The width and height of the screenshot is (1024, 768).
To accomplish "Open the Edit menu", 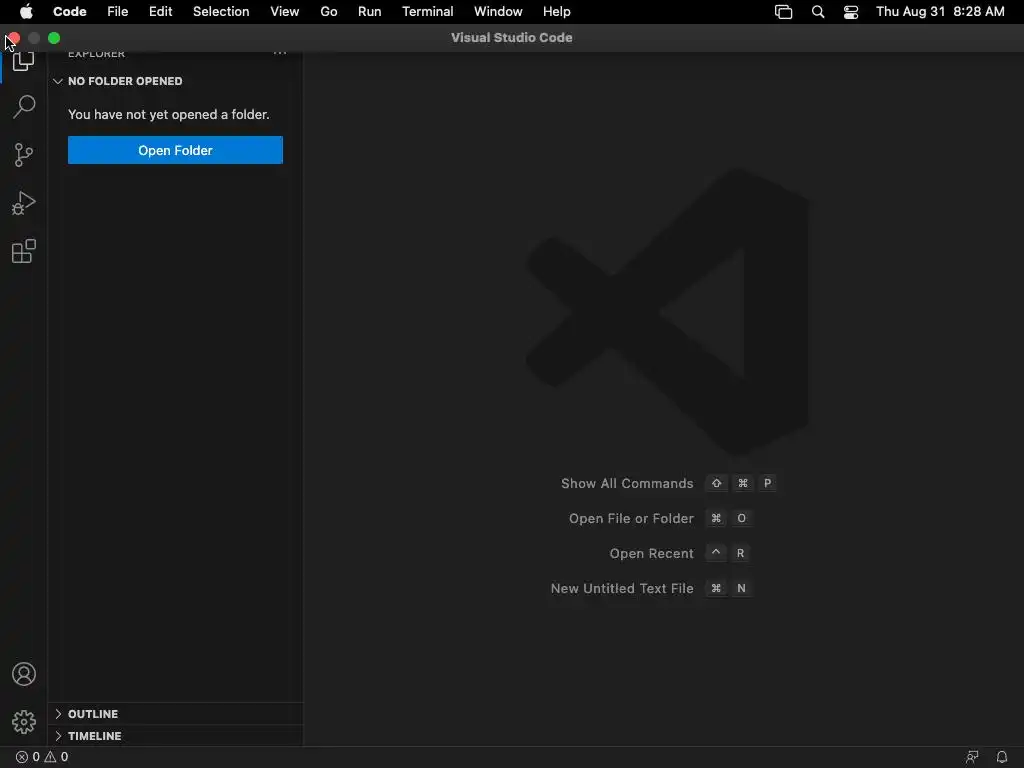I will (161, 12).
